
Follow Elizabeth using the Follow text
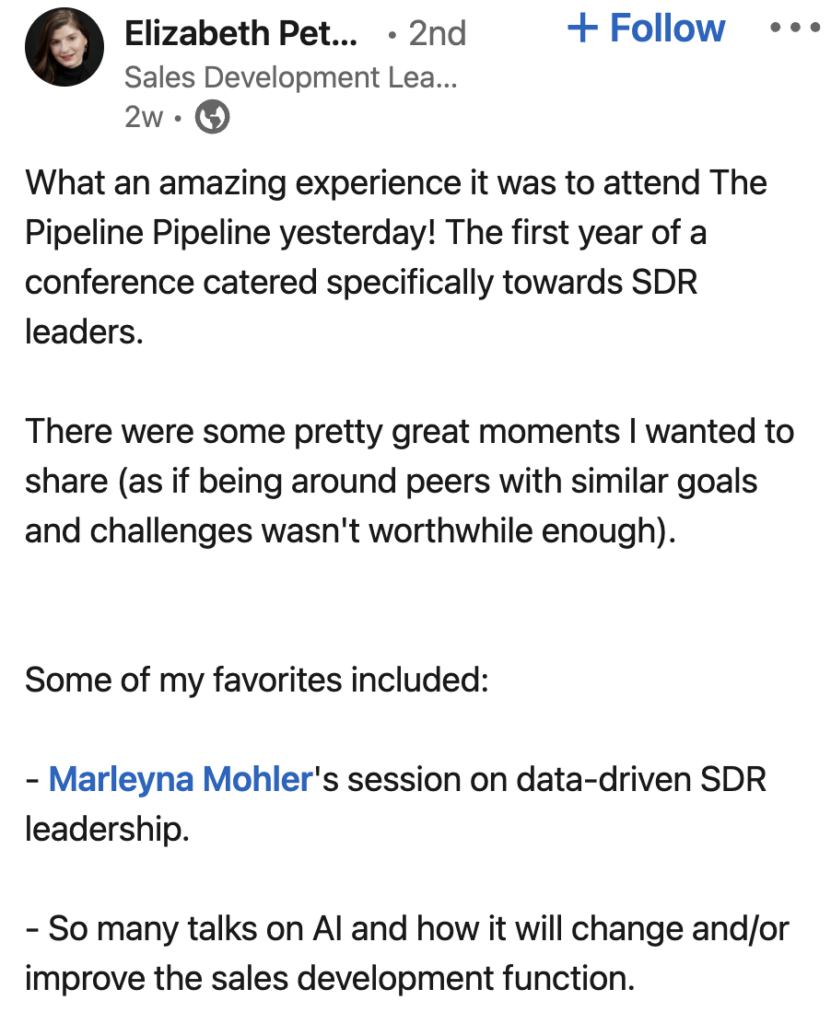(x=667, y=29)
